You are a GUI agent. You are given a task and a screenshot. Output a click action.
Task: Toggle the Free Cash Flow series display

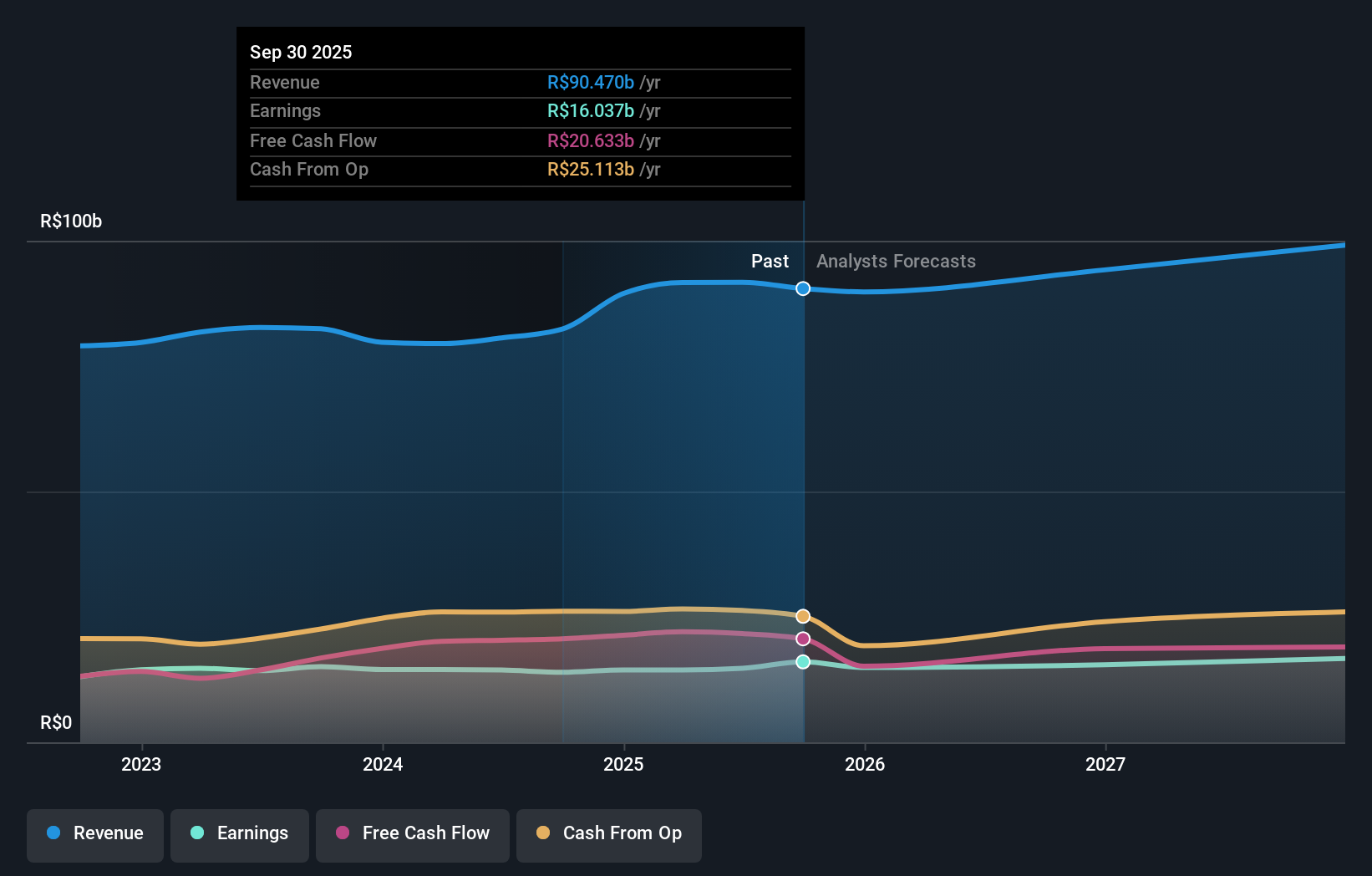click(412, 833)
